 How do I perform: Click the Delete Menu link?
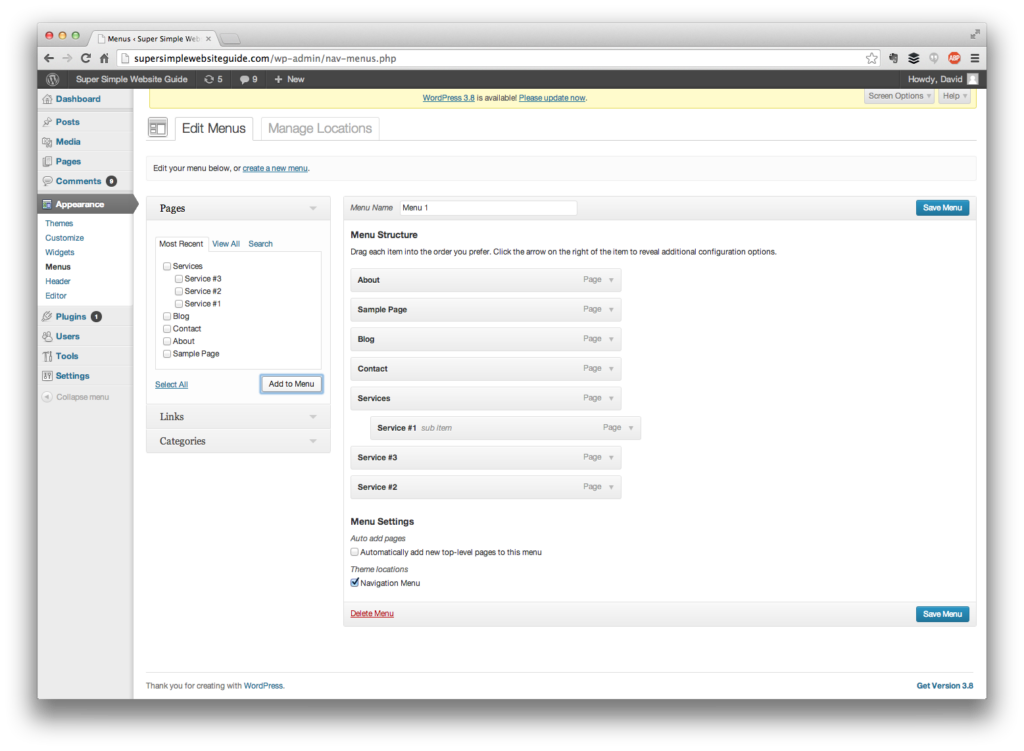tap(372, 613)
